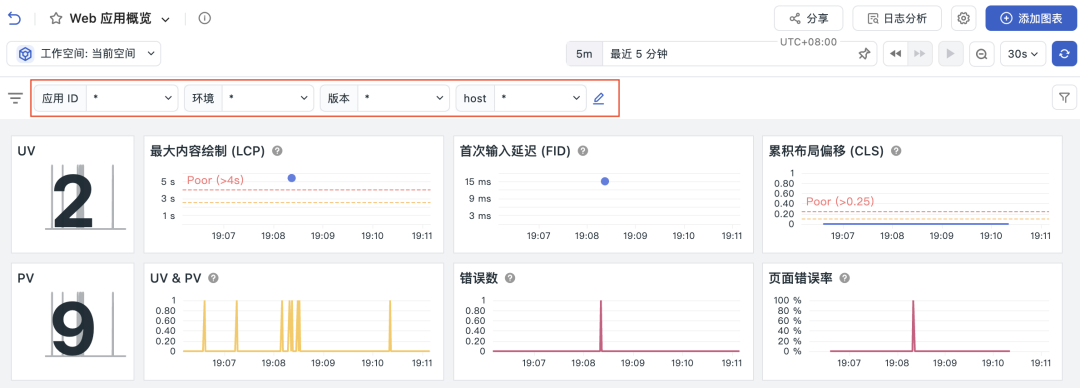Image resolution: width=1080 pixels, height=388 pixels.
Task: Open the dashboard info icon
Action: pos(204,19)
